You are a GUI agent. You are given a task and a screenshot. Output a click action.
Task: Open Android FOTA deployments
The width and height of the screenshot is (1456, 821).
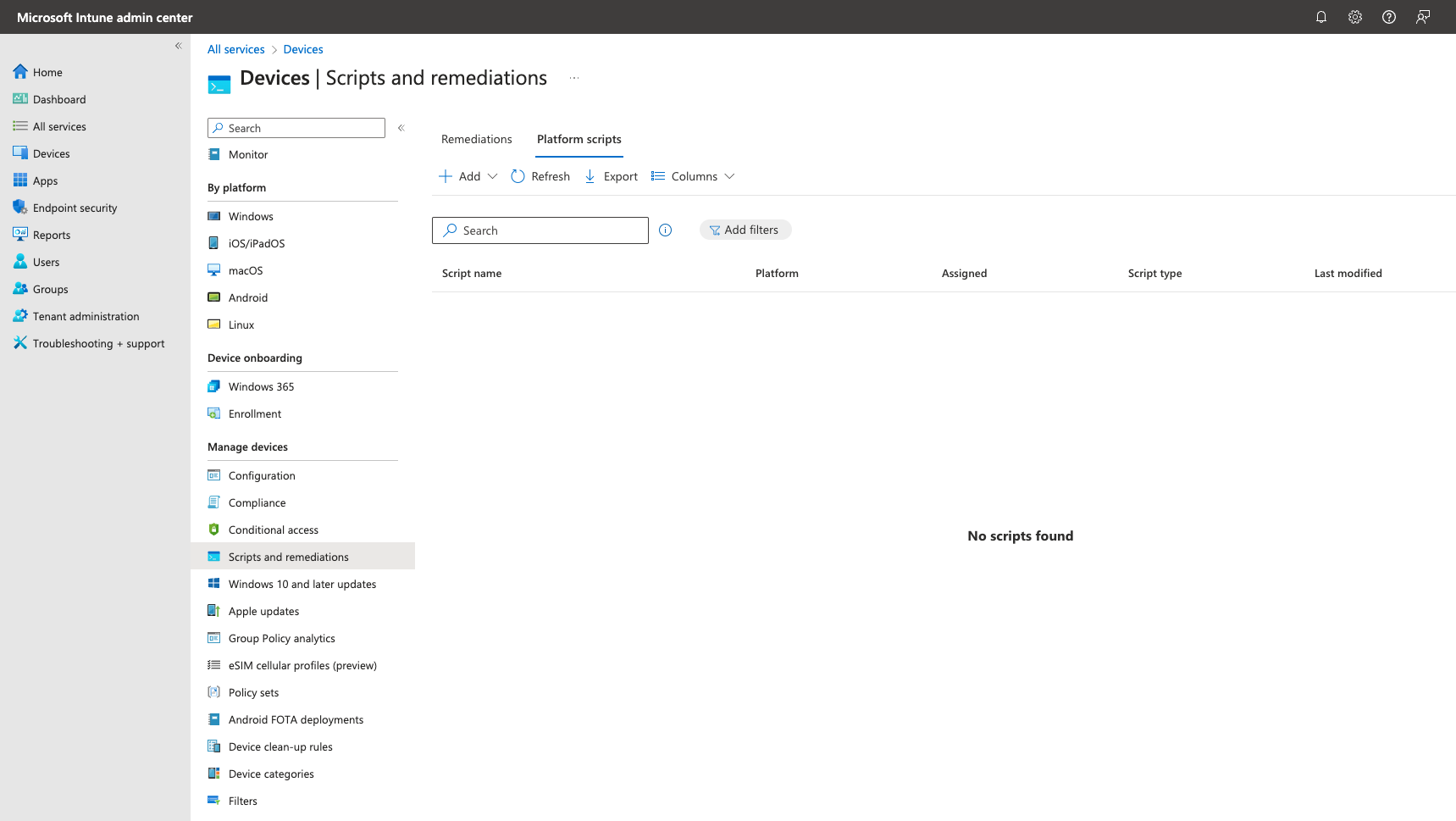click(296, 719)
